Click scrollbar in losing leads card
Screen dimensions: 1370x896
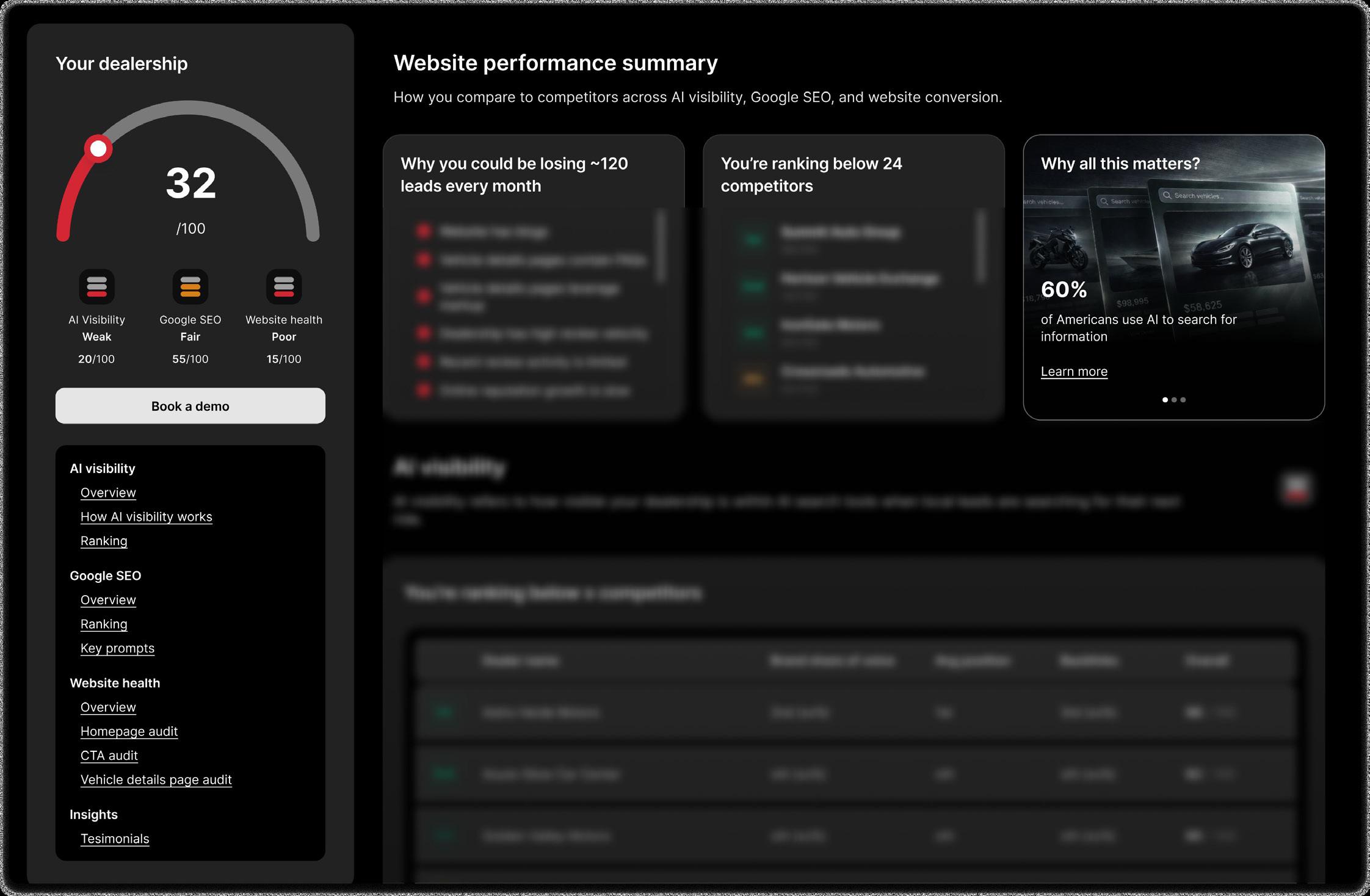661,247
